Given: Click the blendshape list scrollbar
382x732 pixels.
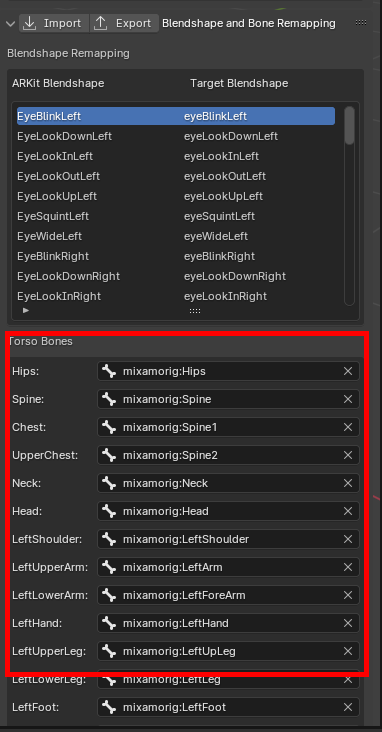Looking at the screenshot, I should point(349,126).
